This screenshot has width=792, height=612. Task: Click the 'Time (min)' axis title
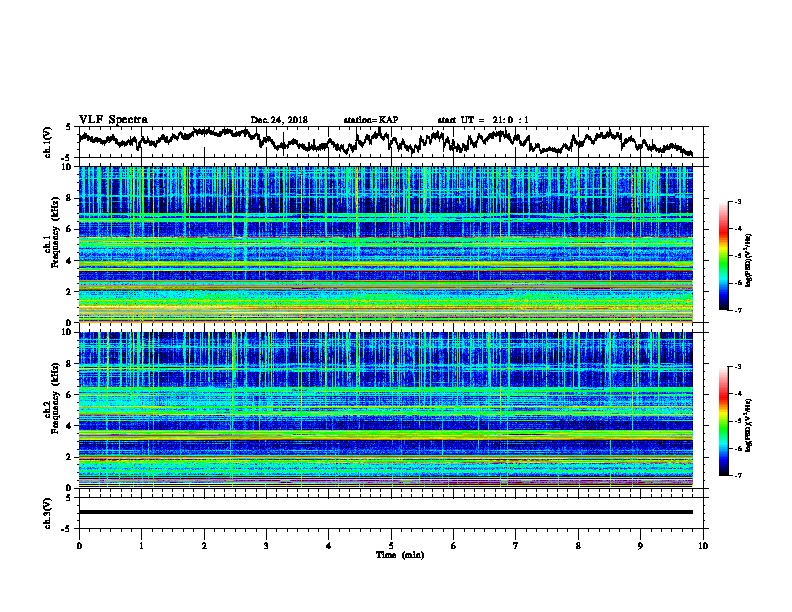click(400, 555)
